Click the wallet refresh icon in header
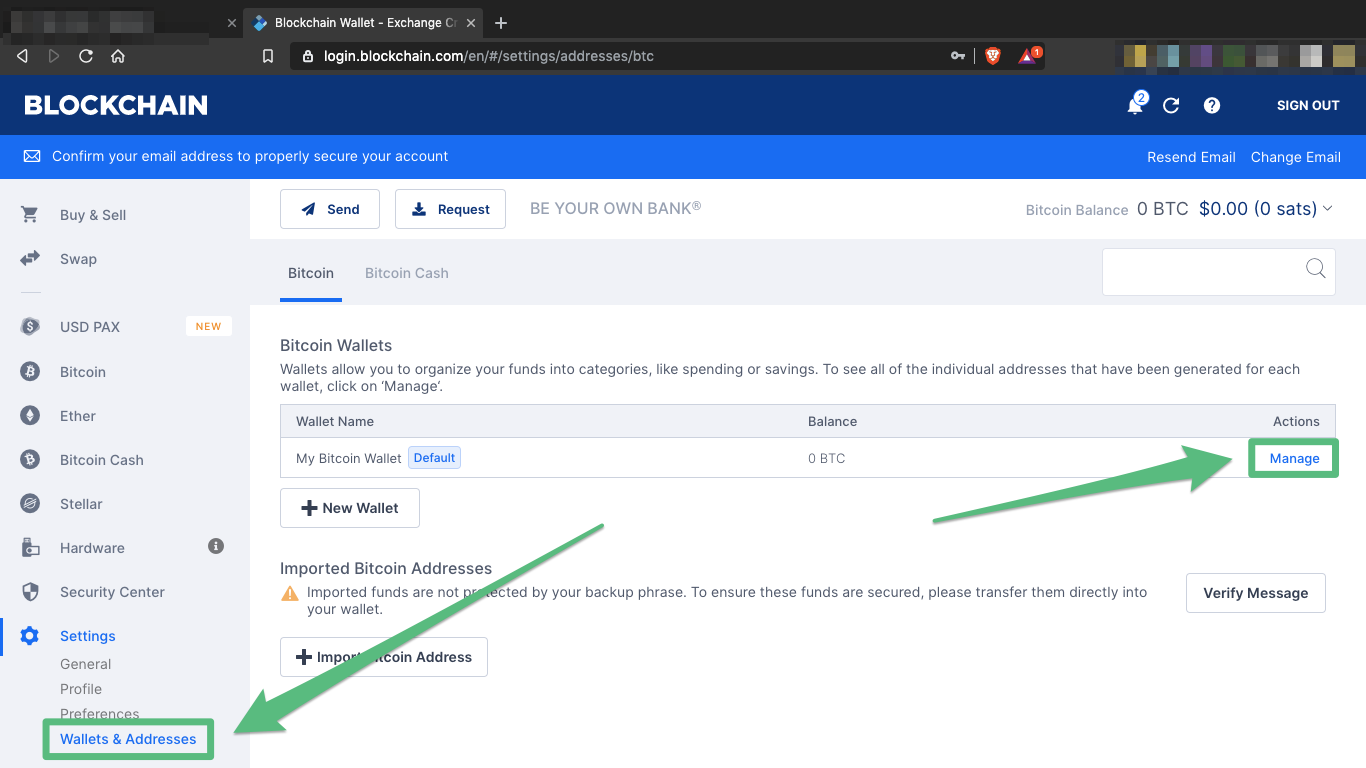 tap(1171, 105)
